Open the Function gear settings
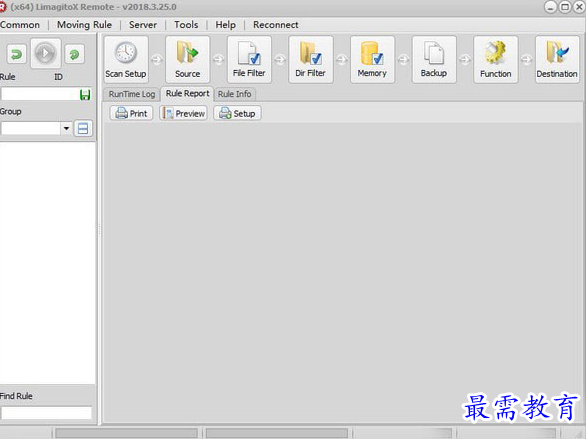Screen dimensions: 586x439 coord(496,59)
